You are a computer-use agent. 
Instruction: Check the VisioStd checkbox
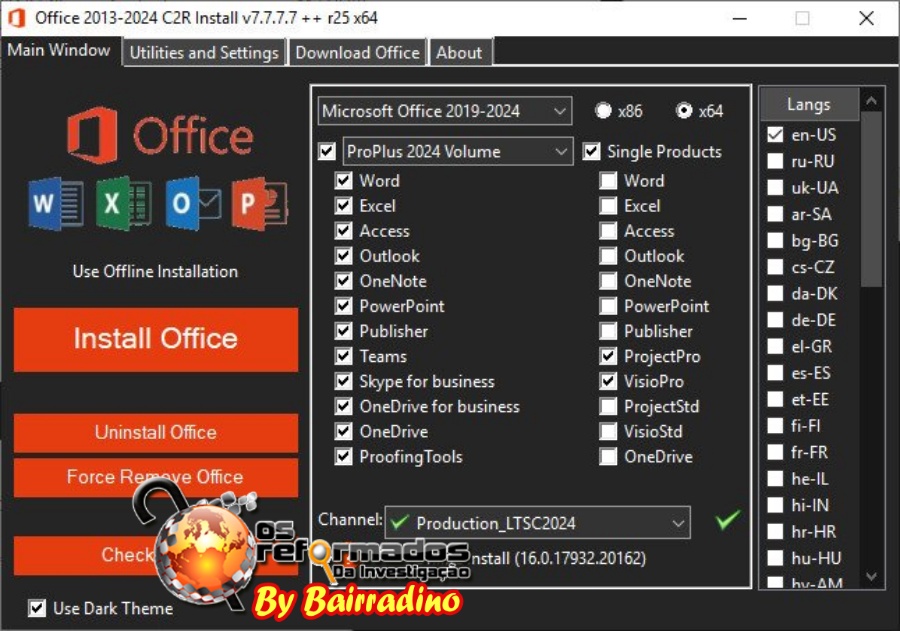coord(608,432)
